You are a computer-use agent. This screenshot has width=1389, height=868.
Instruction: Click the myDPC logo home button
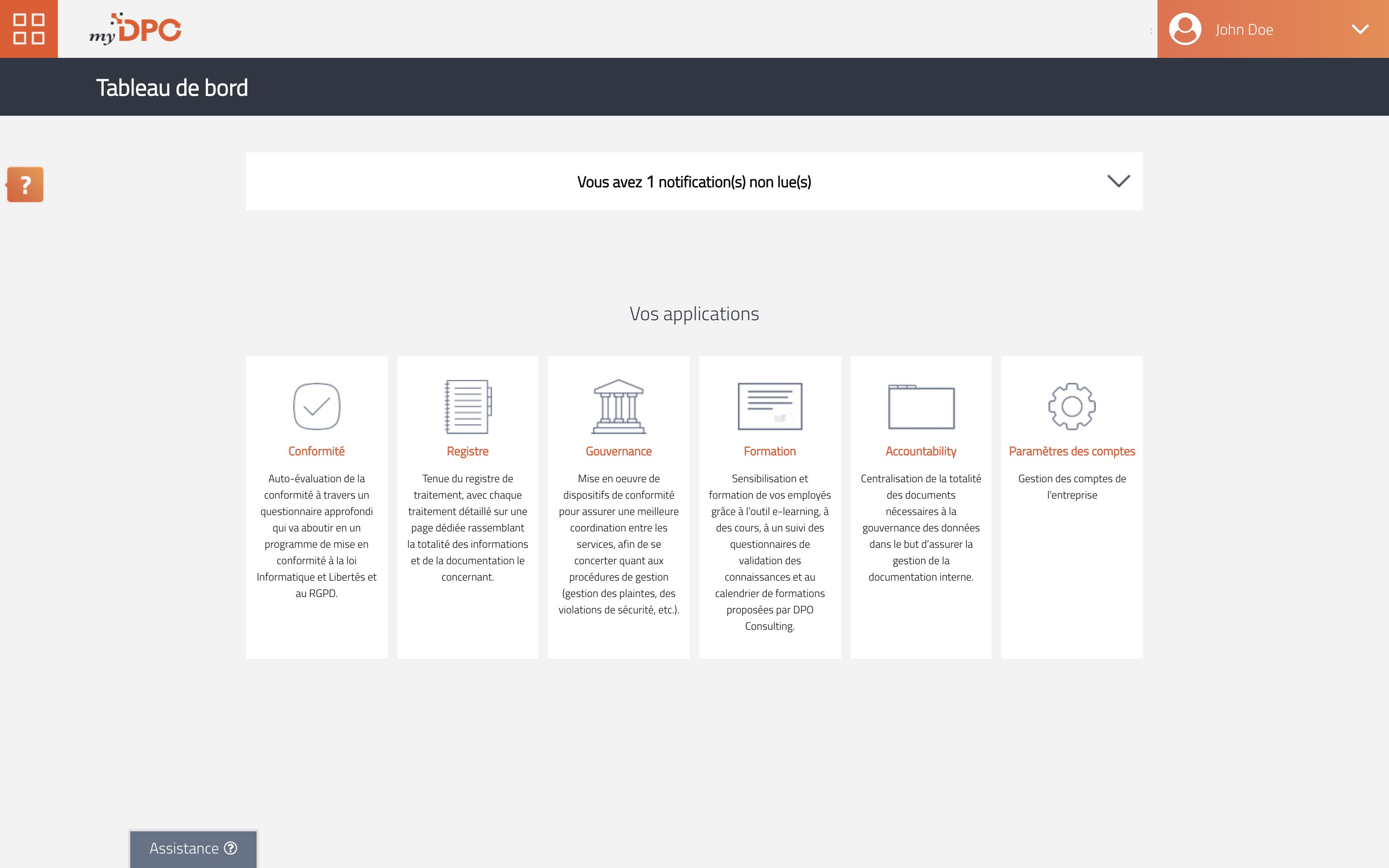tap(137, 29)
